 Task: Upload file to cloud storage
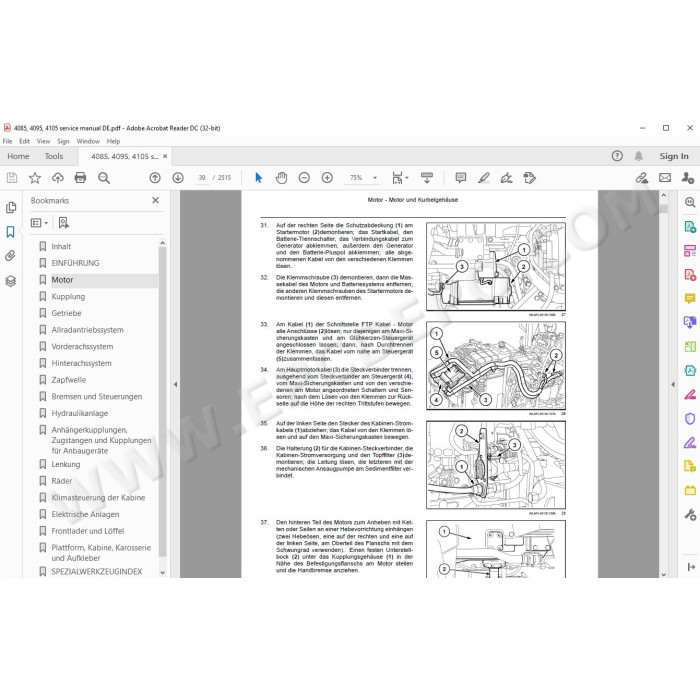point(58,178)
